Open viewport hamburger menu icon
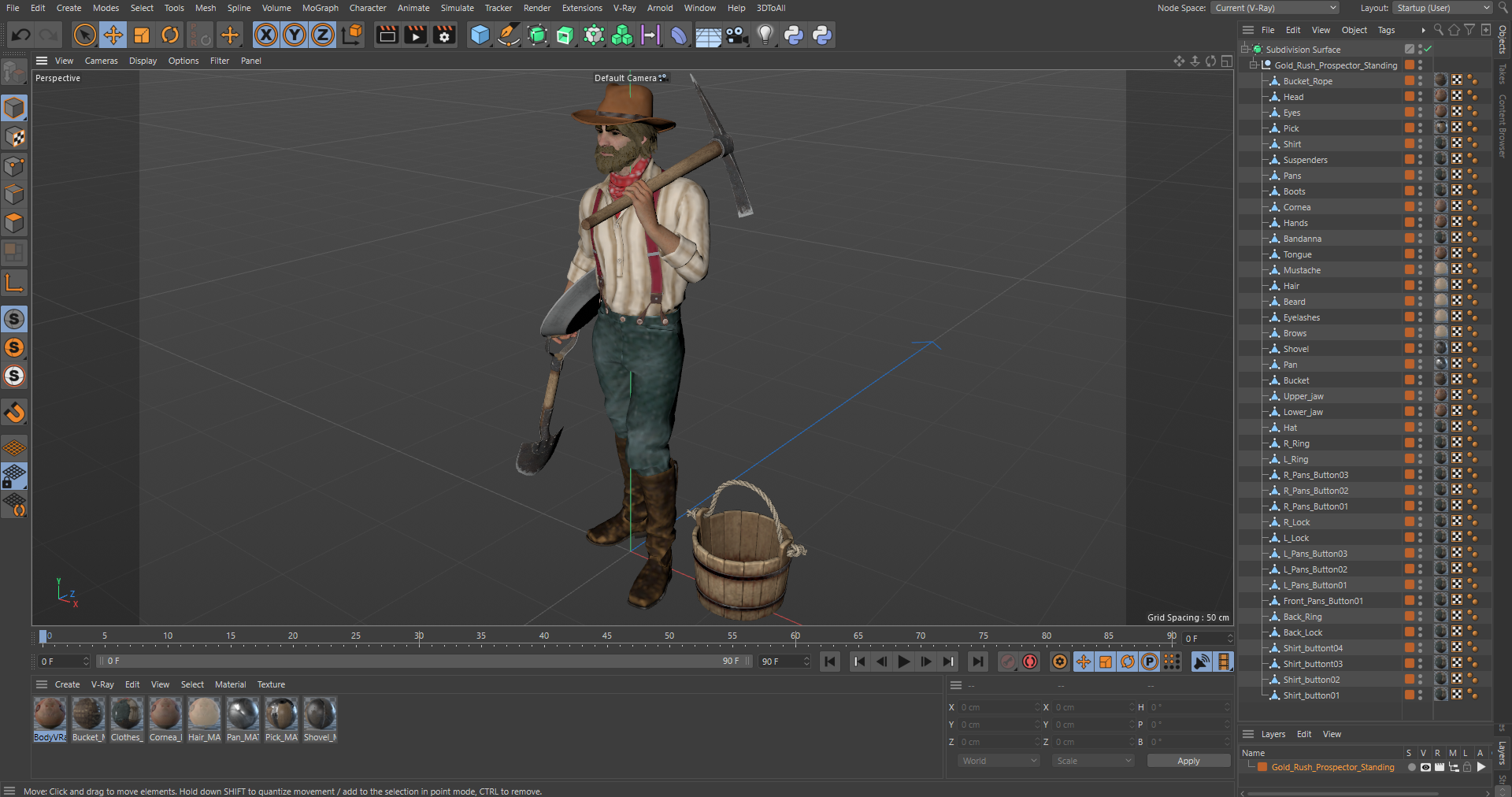 42,61
